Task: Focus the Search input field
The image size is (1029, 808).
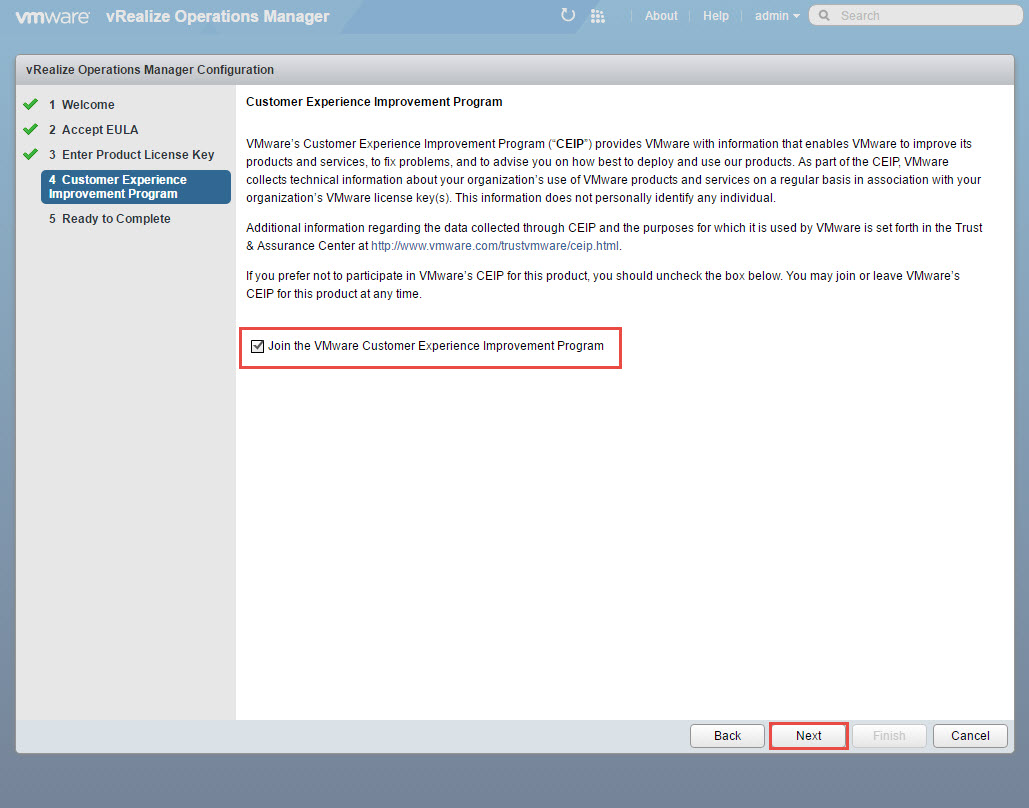Action: click(920, 16)
